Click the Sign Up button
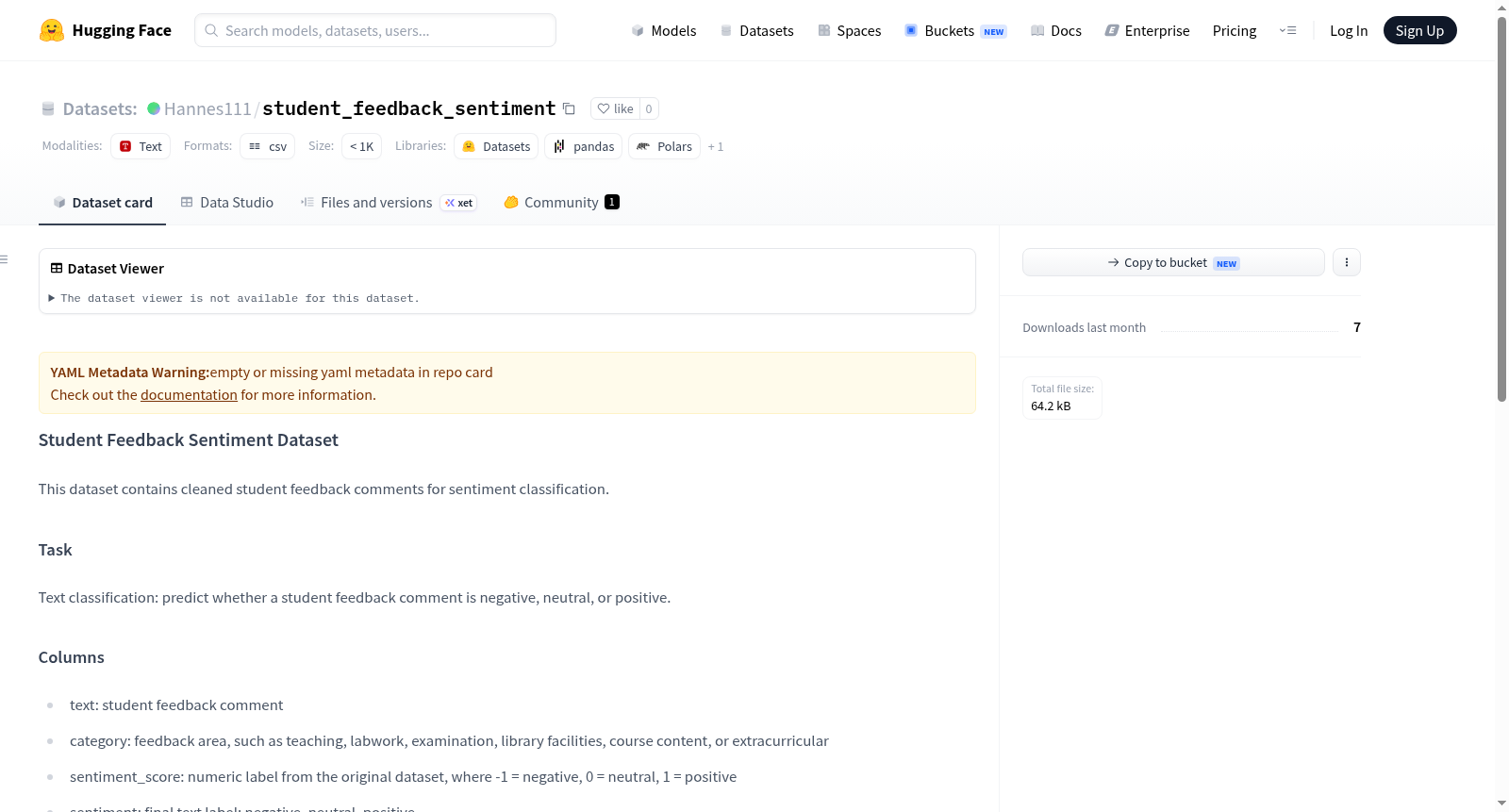Viewport: 1509px width, 812px height. pos(1419,30)
